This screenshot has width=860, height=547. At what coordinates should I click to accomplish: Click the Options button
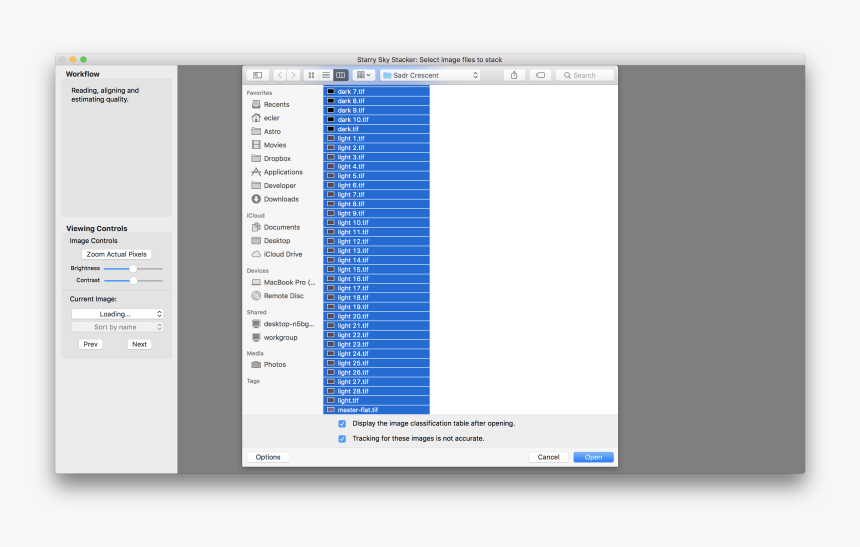point(268,457)
